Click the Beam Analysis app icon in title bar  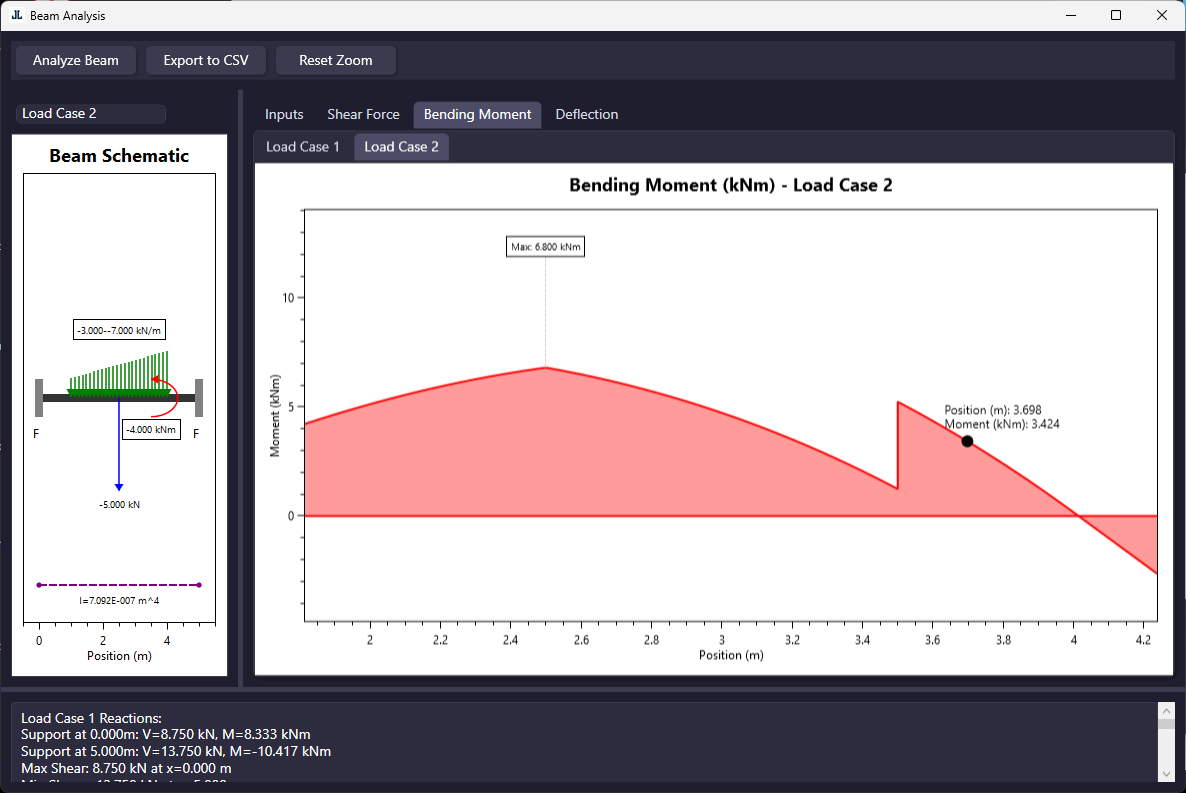click(17, 16)
